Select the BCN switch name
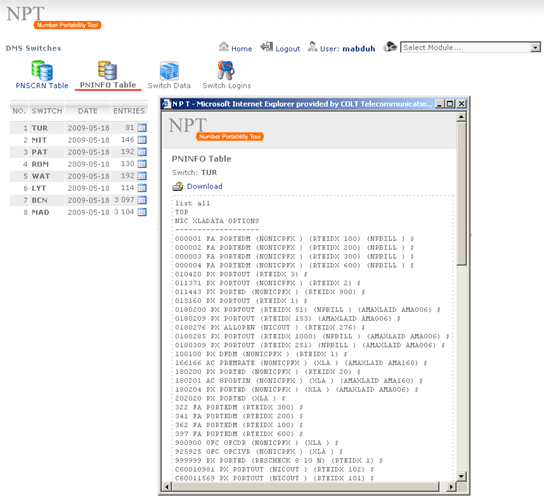Image resolution: width=544 pixels, height=500 pixels. click(x=40, y=200)
